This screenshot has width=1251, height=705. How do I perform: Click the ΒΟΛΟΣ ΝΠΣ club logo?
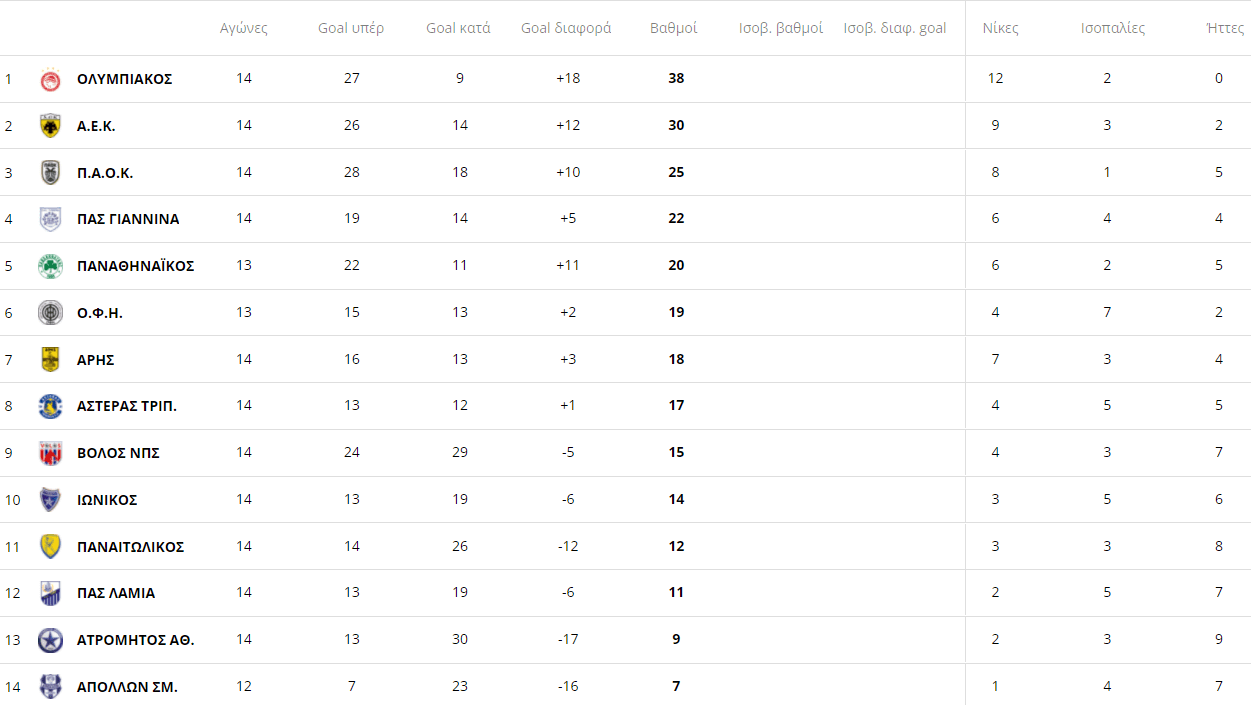click(50, 453)
